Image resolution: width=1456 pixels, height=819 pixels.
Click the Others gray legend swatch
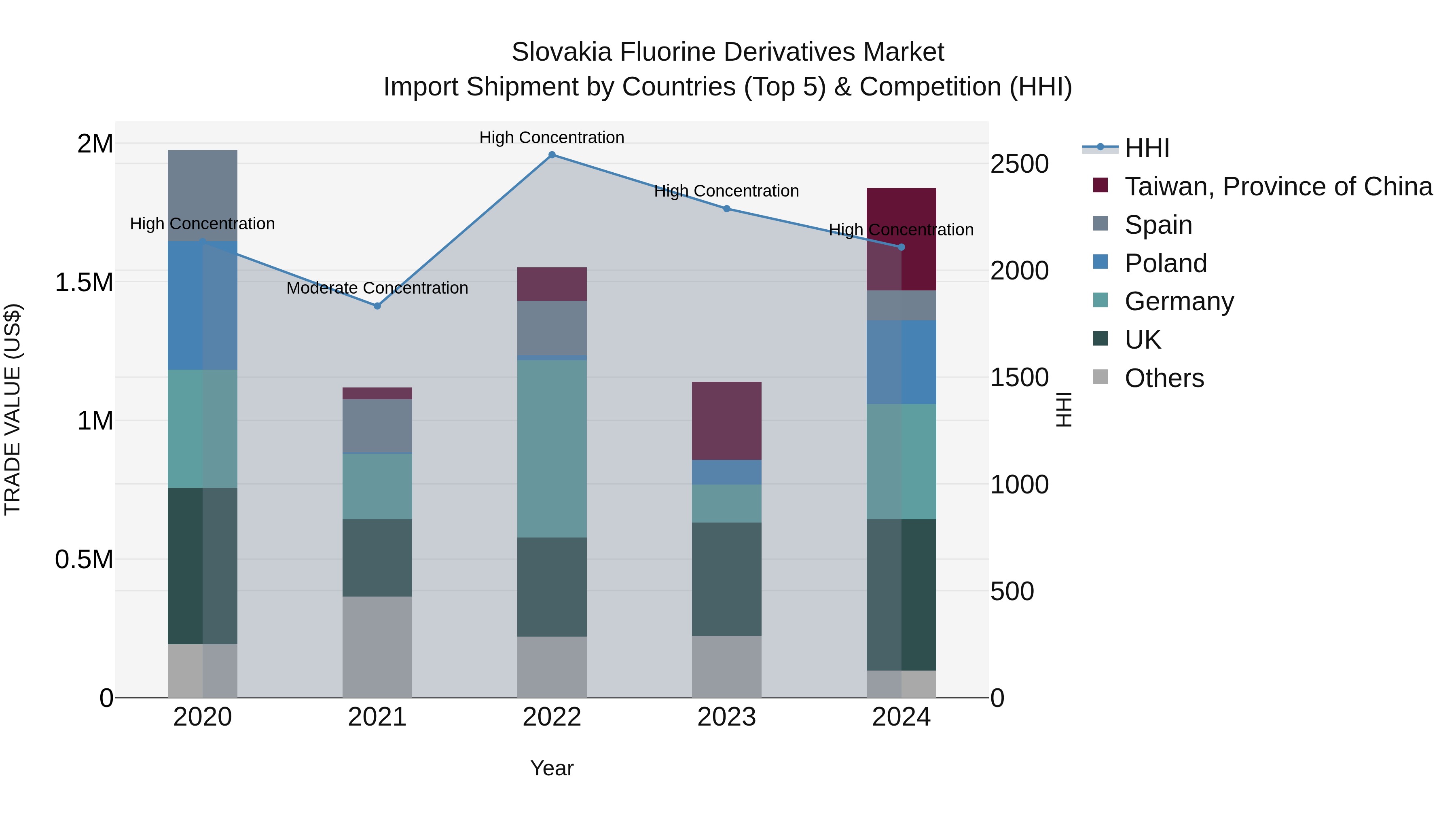[x=1100, y=377]
